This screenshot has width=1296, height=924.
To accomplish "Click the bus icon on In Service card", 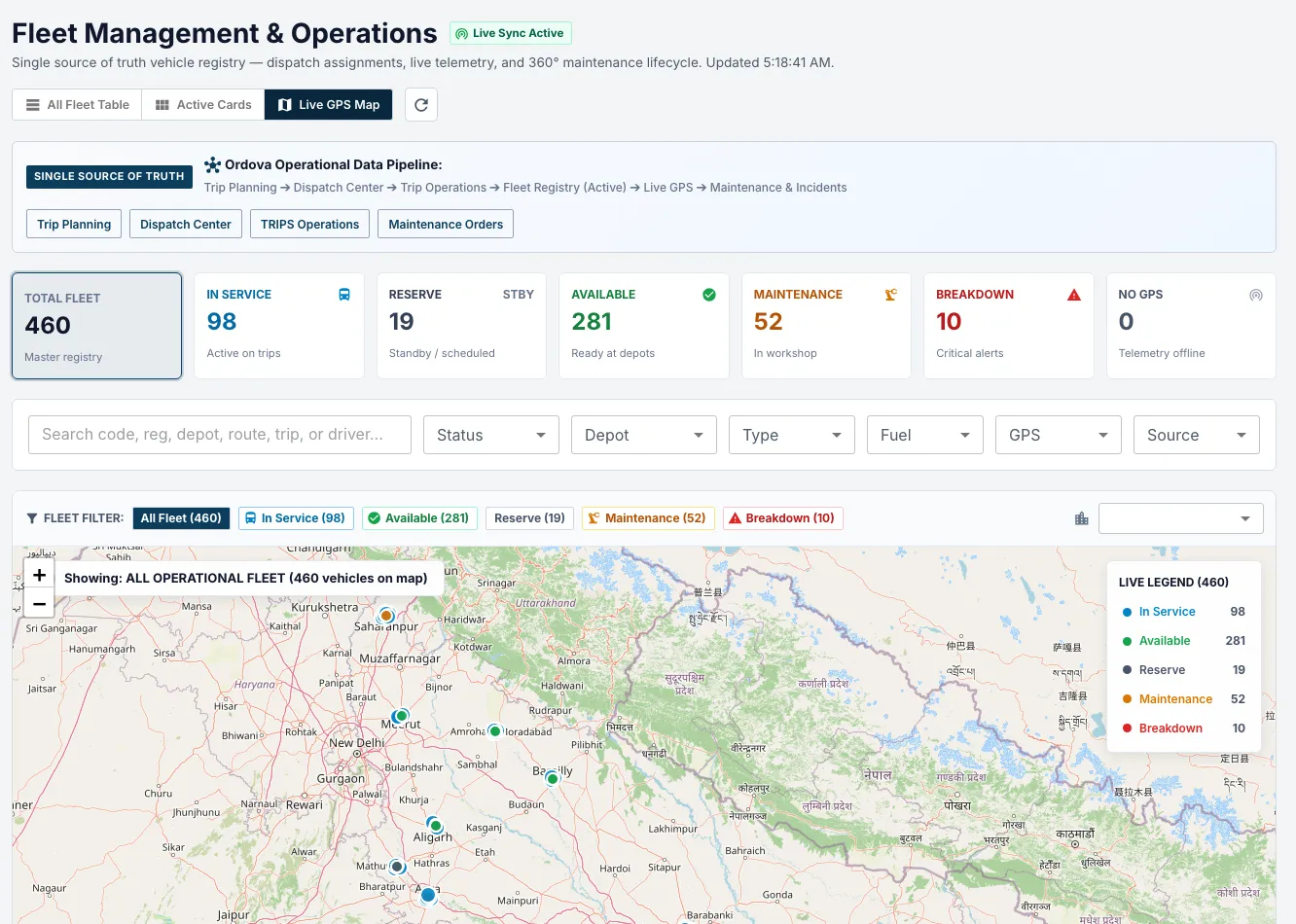I will (x=344, y=295).
